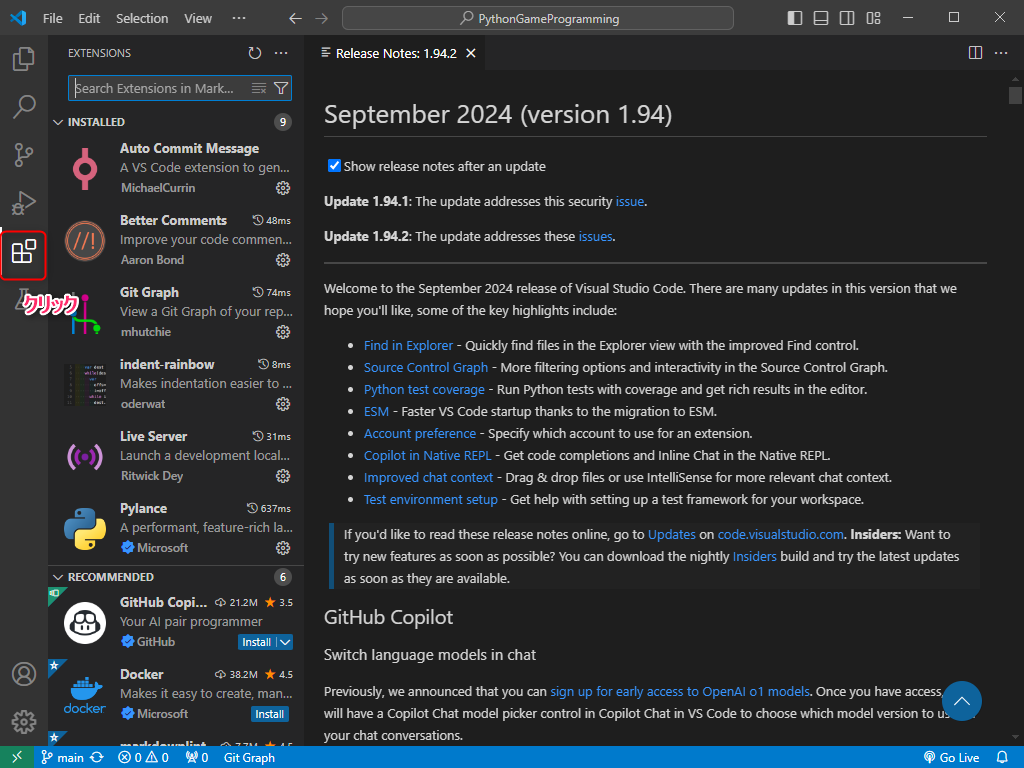Close the Release Notes: 1.94.2 tab
This screenshot has height=768, width=1024.
(x=471, y=53)
